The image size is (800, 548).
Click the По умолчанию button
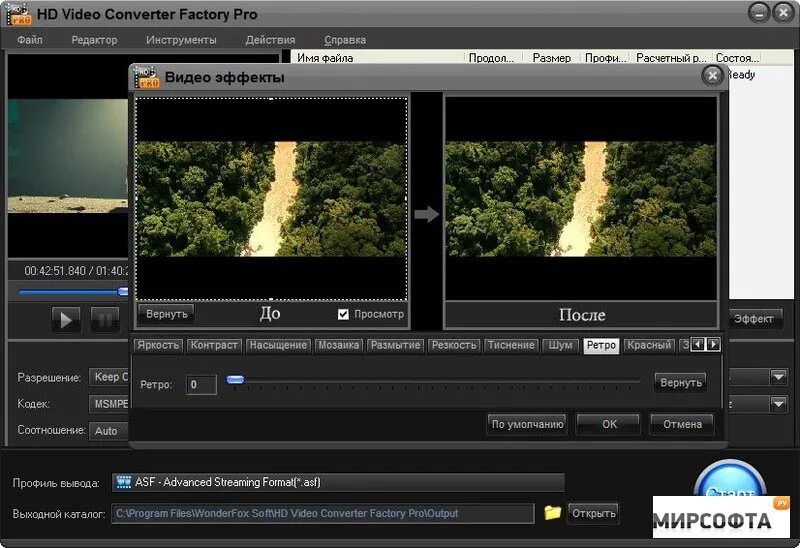[527, 424]
